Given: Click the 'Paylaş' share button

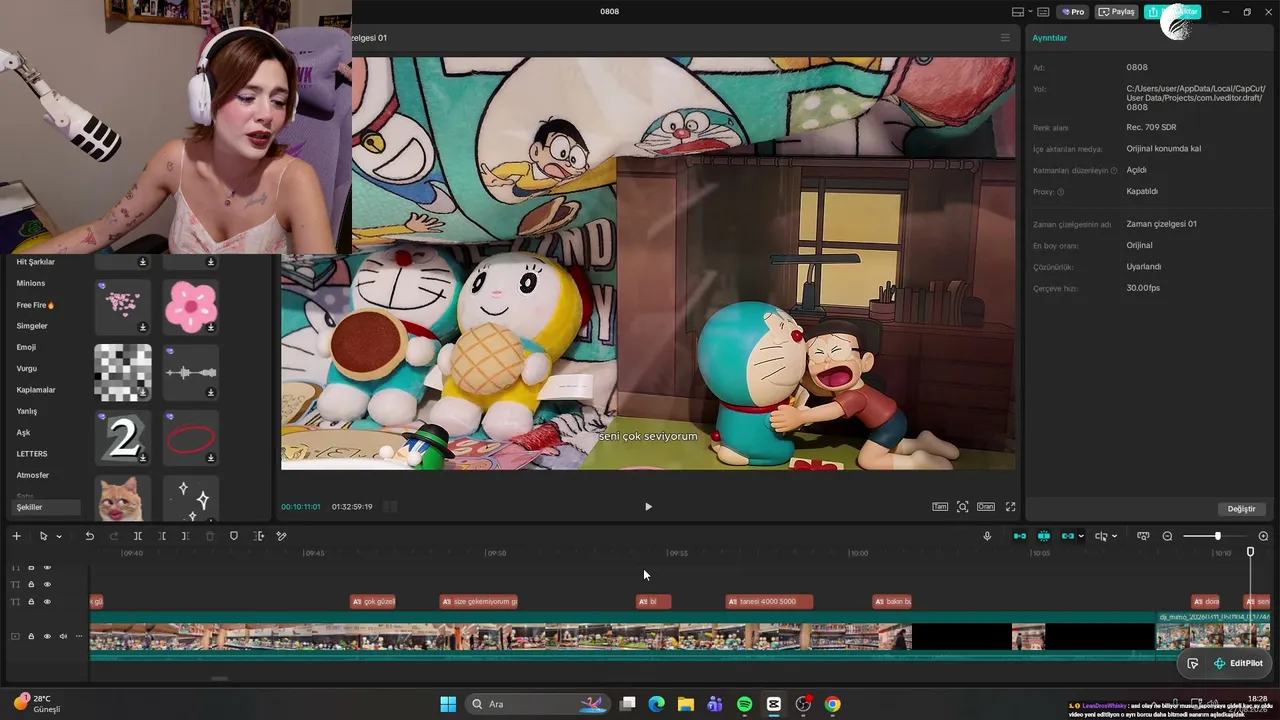Looking at the screenshot, I should [1117, 12].
